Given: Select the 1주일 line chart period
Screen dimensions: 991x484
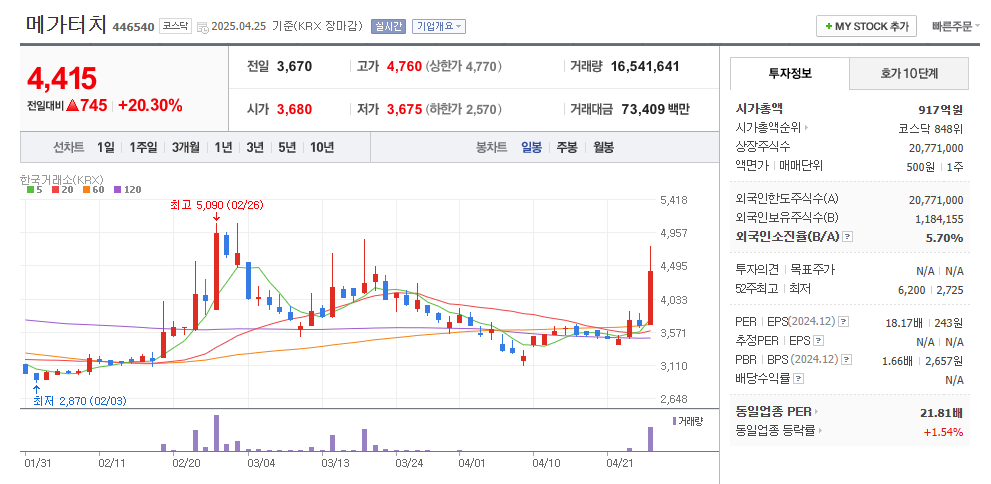Looking at the screenshot, I should coord(142,147).
